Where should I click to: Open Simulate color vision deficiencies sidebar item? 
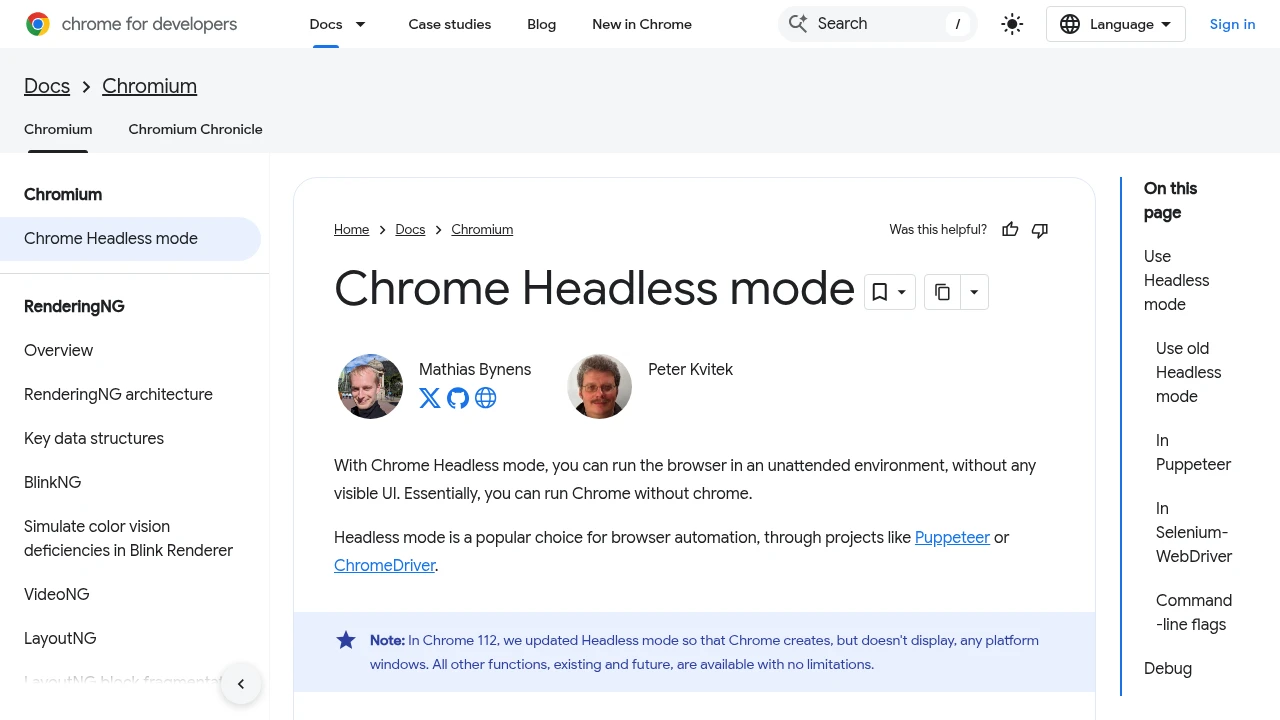click(x=129, y=539)
